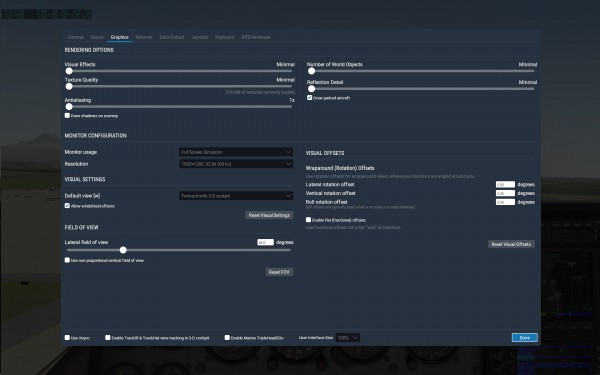Click the Lateral rotation offset field
600x375 pixels.
[x=505, y=184]
